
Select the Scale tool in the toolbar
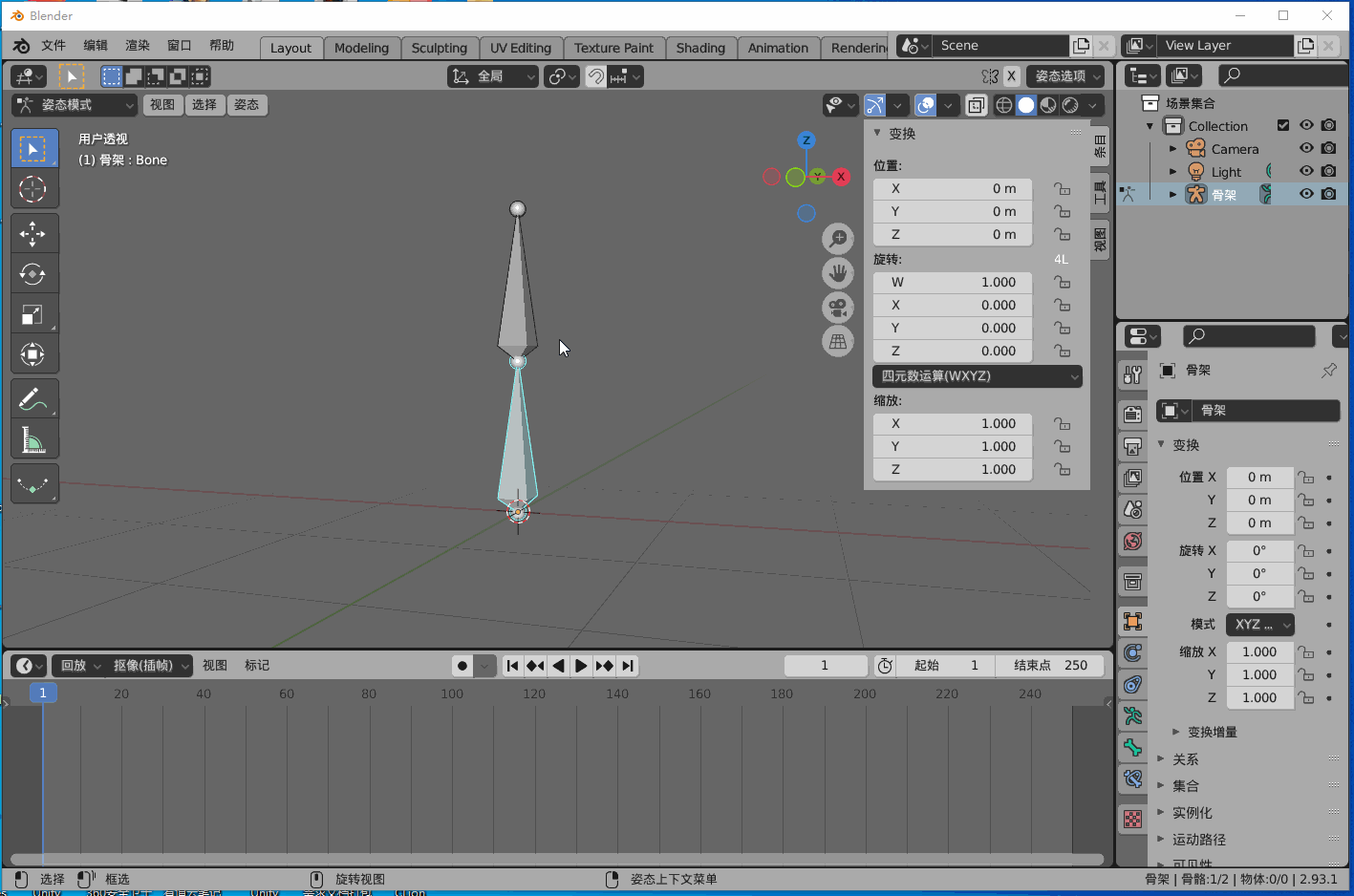[x=33, y=314]
